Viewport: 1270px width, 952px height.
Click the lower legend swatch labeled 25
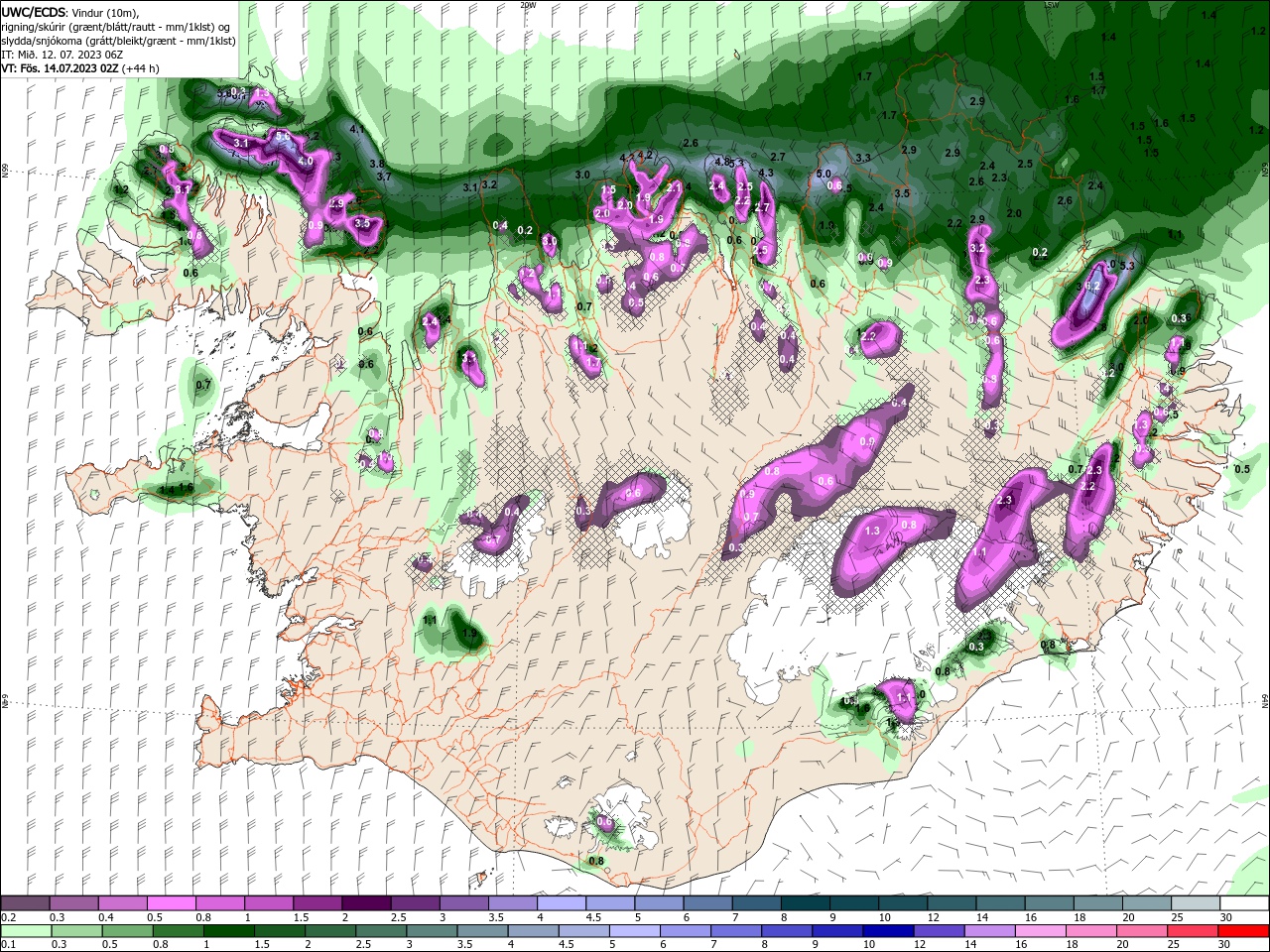(1191, 931)
